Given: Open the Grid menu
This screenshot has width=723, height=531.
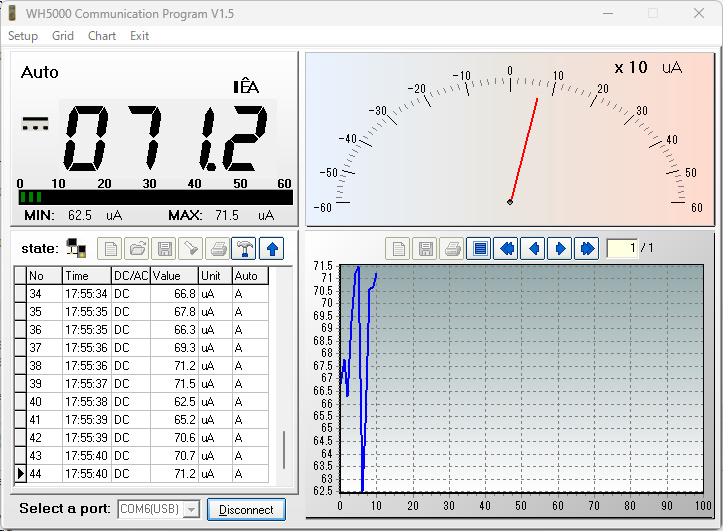Looking at the screenshot, I should click(63, 36).
